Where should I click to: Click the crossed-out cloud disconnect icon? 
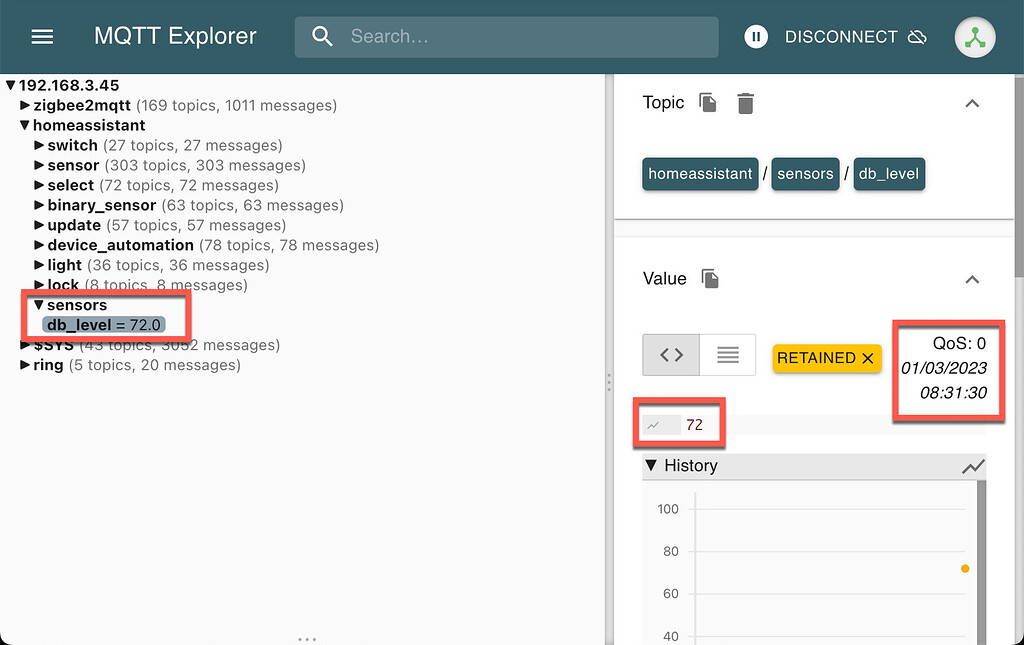pos(917,37)
